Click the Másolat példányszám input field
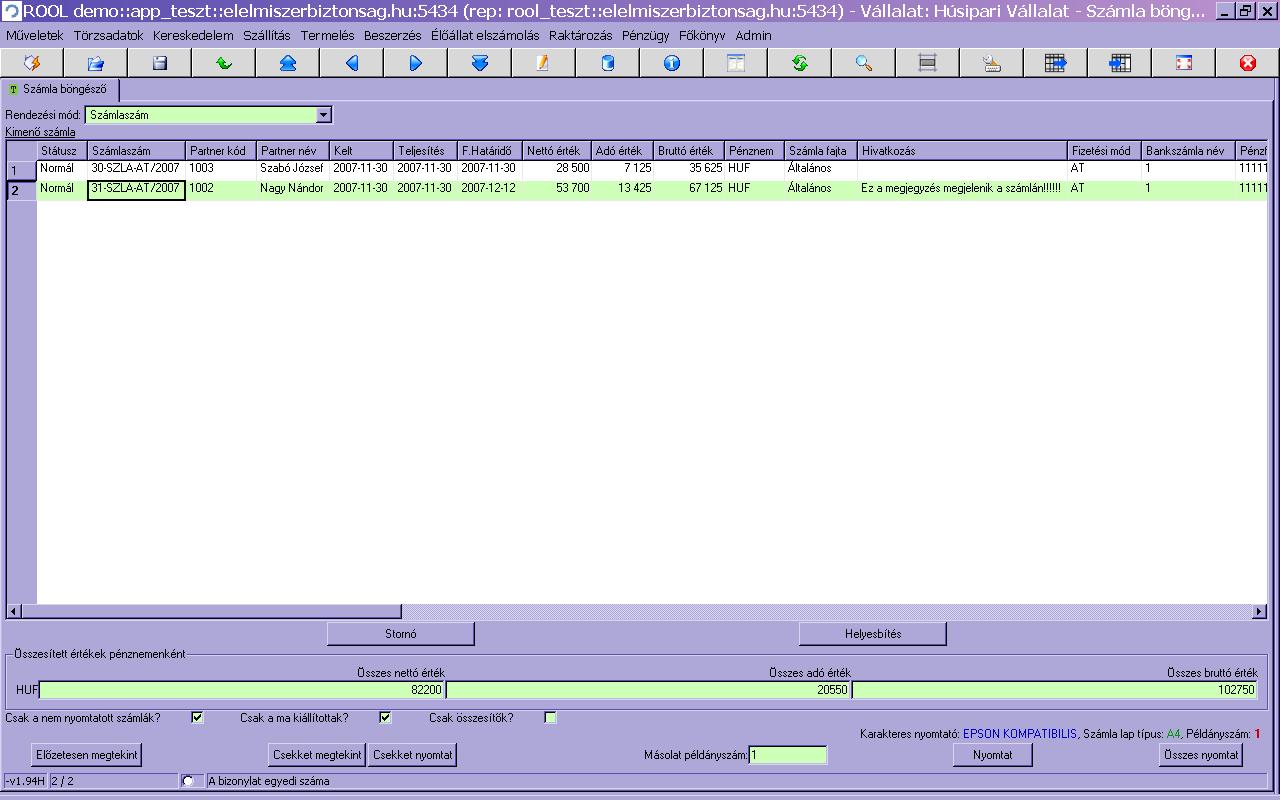The image size is (1280, 800). 788,755
